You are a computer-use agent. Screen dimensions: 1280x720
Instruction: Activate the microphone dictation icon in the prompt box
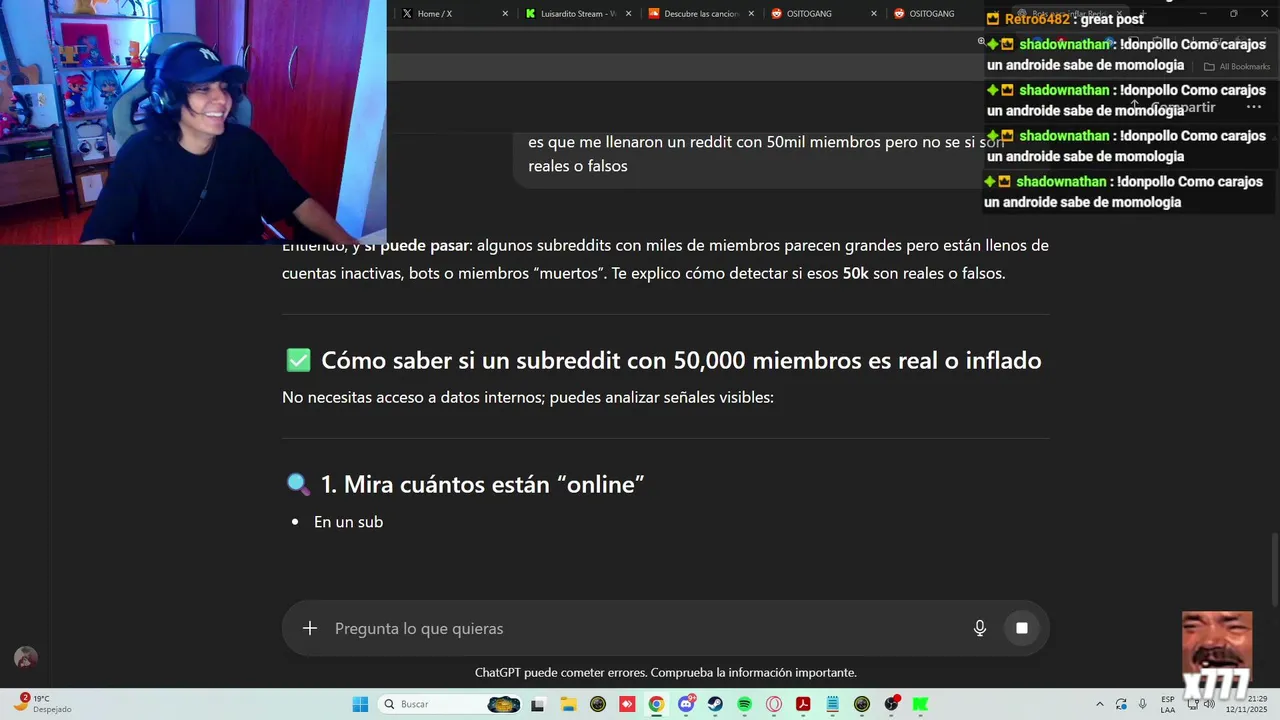pyautogui.click(x=980, y=628)
